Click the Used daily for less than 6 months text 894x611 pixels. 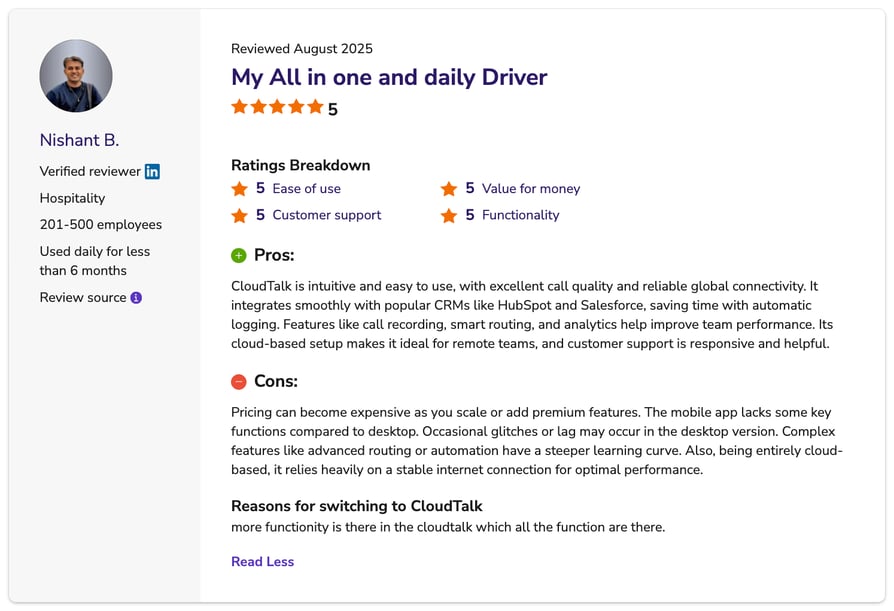(95, 261)
